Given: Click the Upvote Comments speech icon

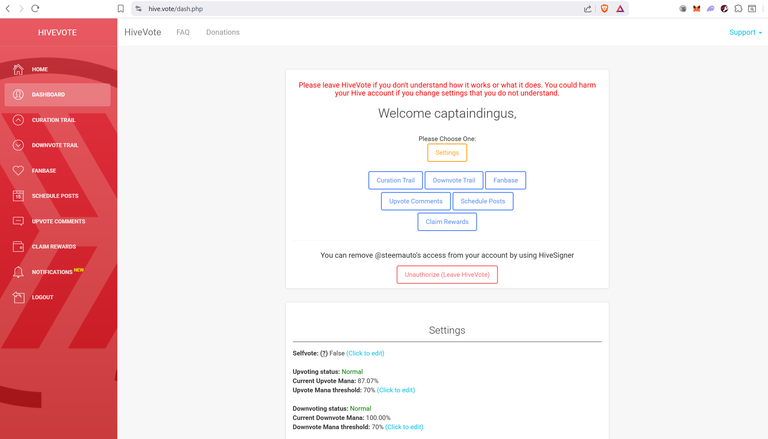Looking at the screenshot, I should coord(18,221).
